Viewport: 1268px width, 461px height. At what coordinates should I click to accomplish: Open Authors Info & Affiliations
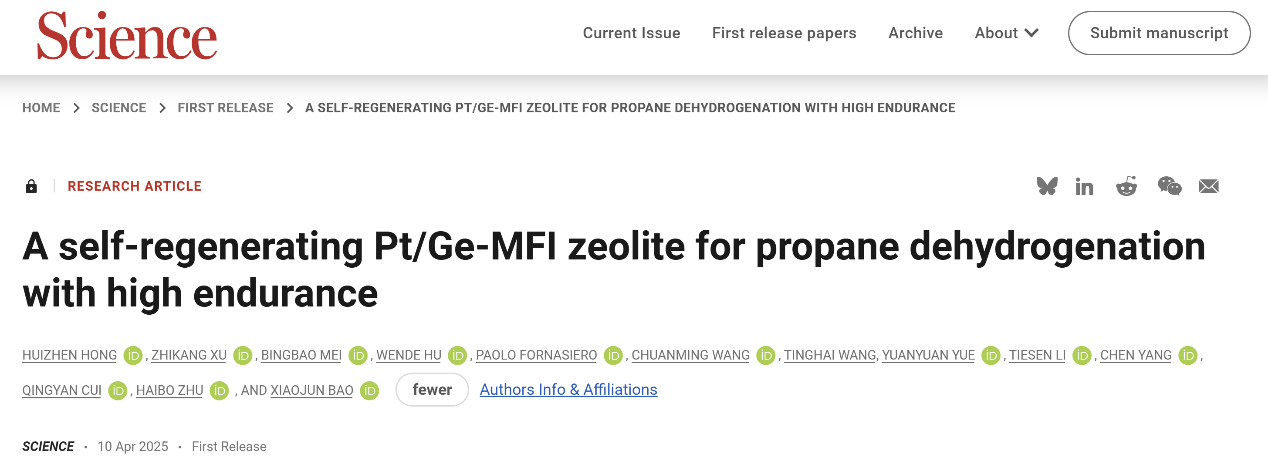[x=568, y=390]
